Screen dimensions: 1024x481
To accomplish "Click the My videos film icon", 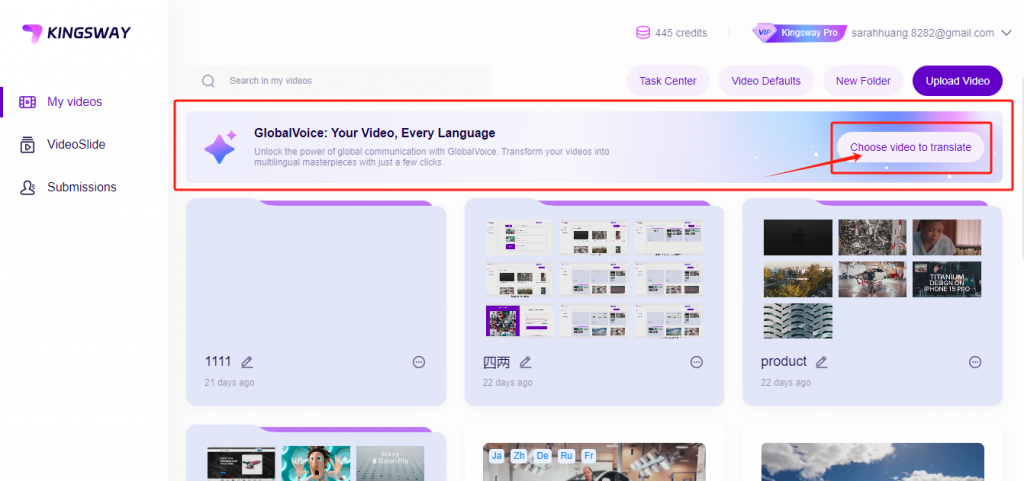I will [x=27, y=102].
